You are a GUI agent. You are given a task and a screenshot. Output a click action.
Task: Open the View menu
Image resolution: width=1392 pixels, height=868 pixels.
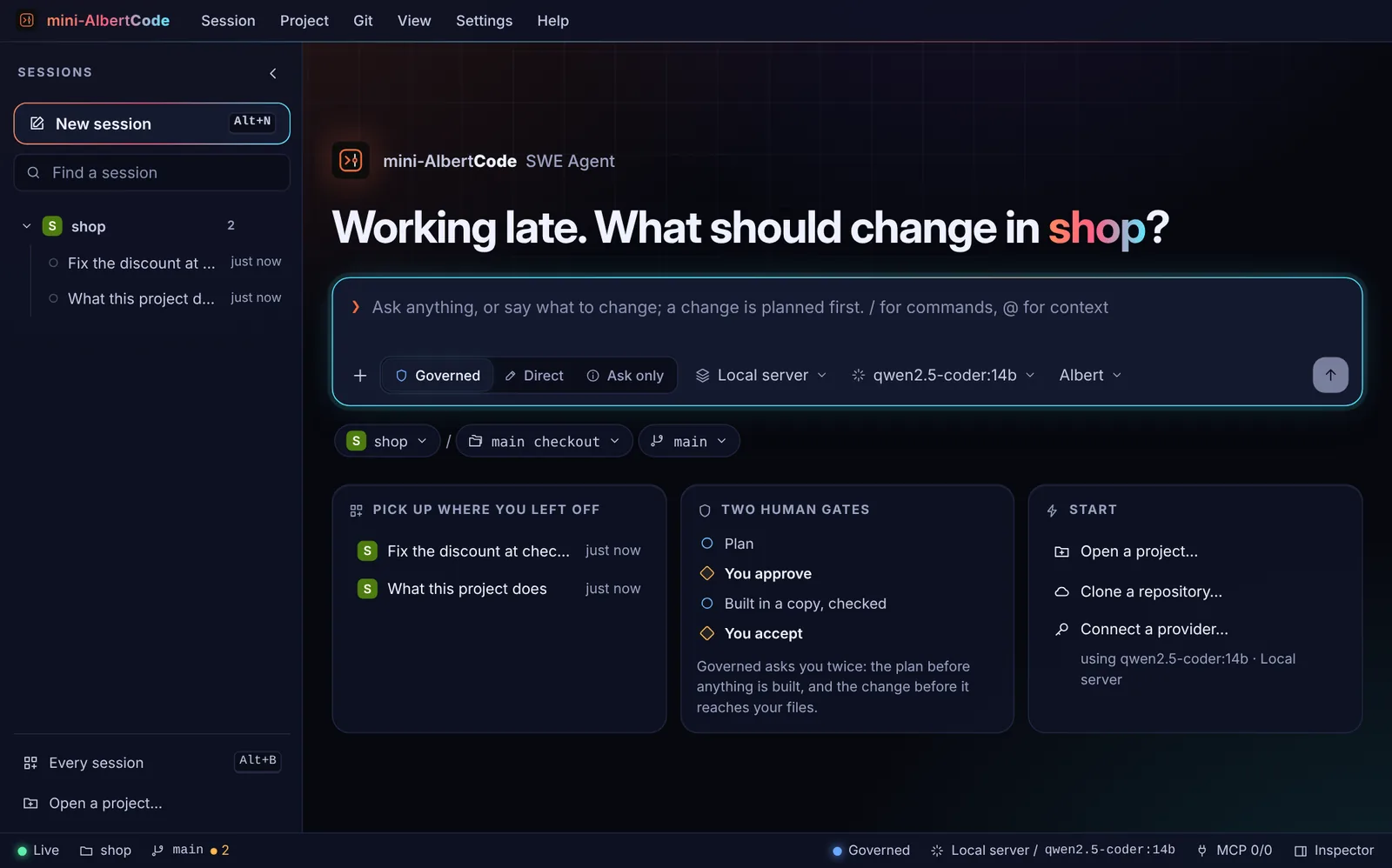tap(414, 21)
